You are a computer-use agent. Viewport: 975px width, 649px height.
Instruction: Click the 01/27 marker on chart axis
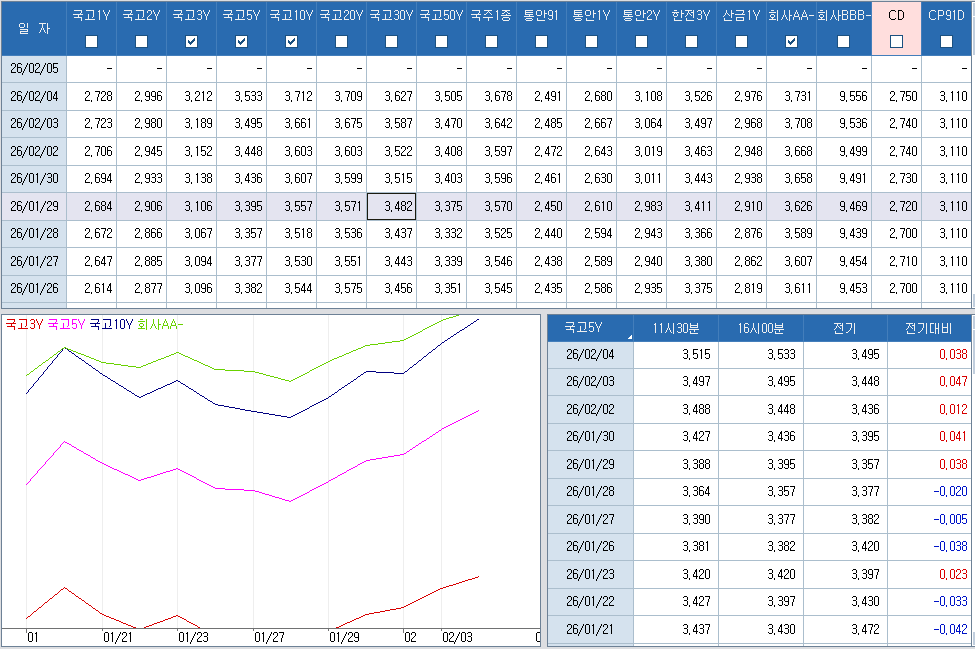pos(270,637)
